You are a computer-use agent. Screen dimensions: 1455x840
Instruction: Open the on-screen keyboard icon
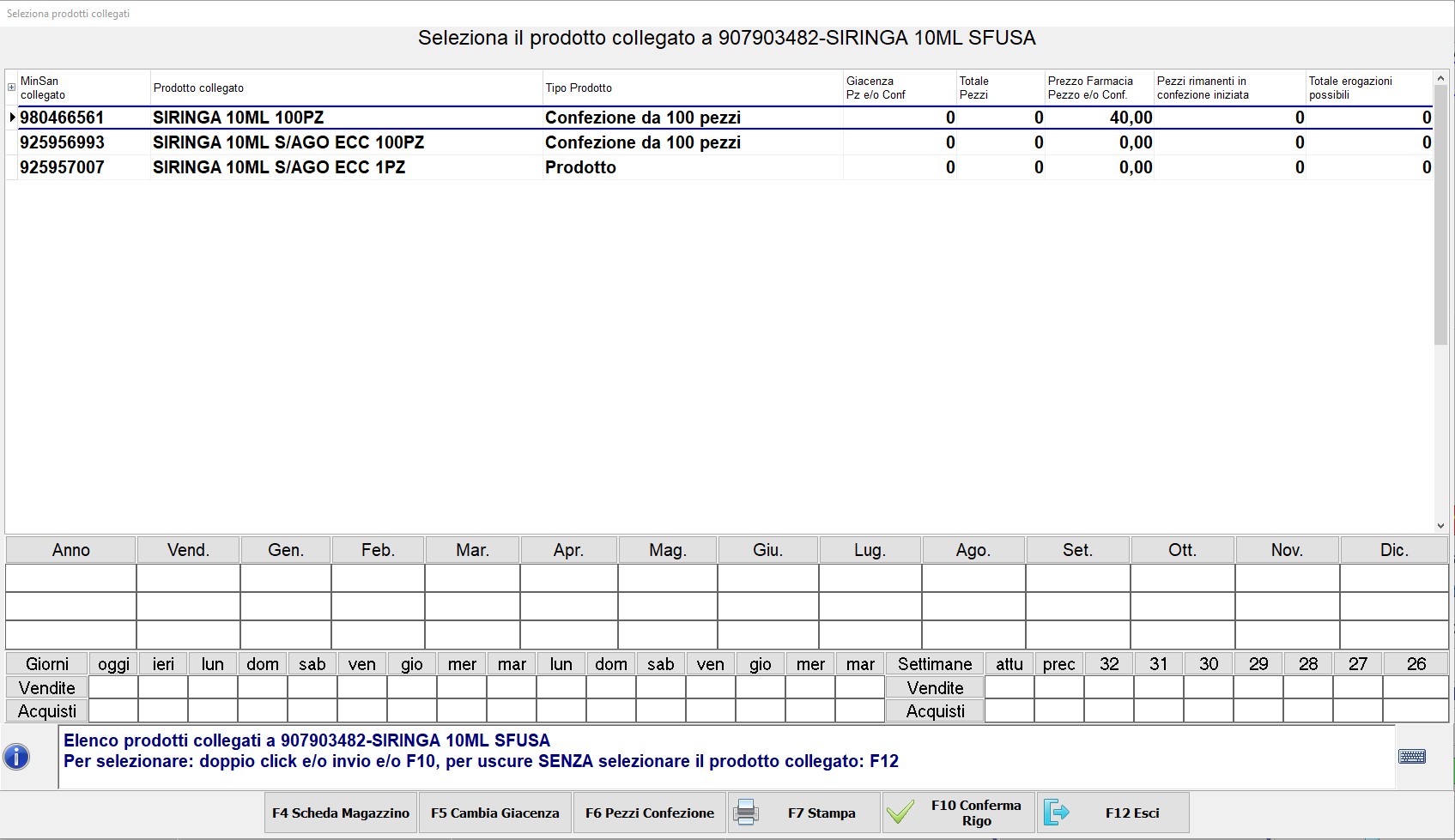1411,757
